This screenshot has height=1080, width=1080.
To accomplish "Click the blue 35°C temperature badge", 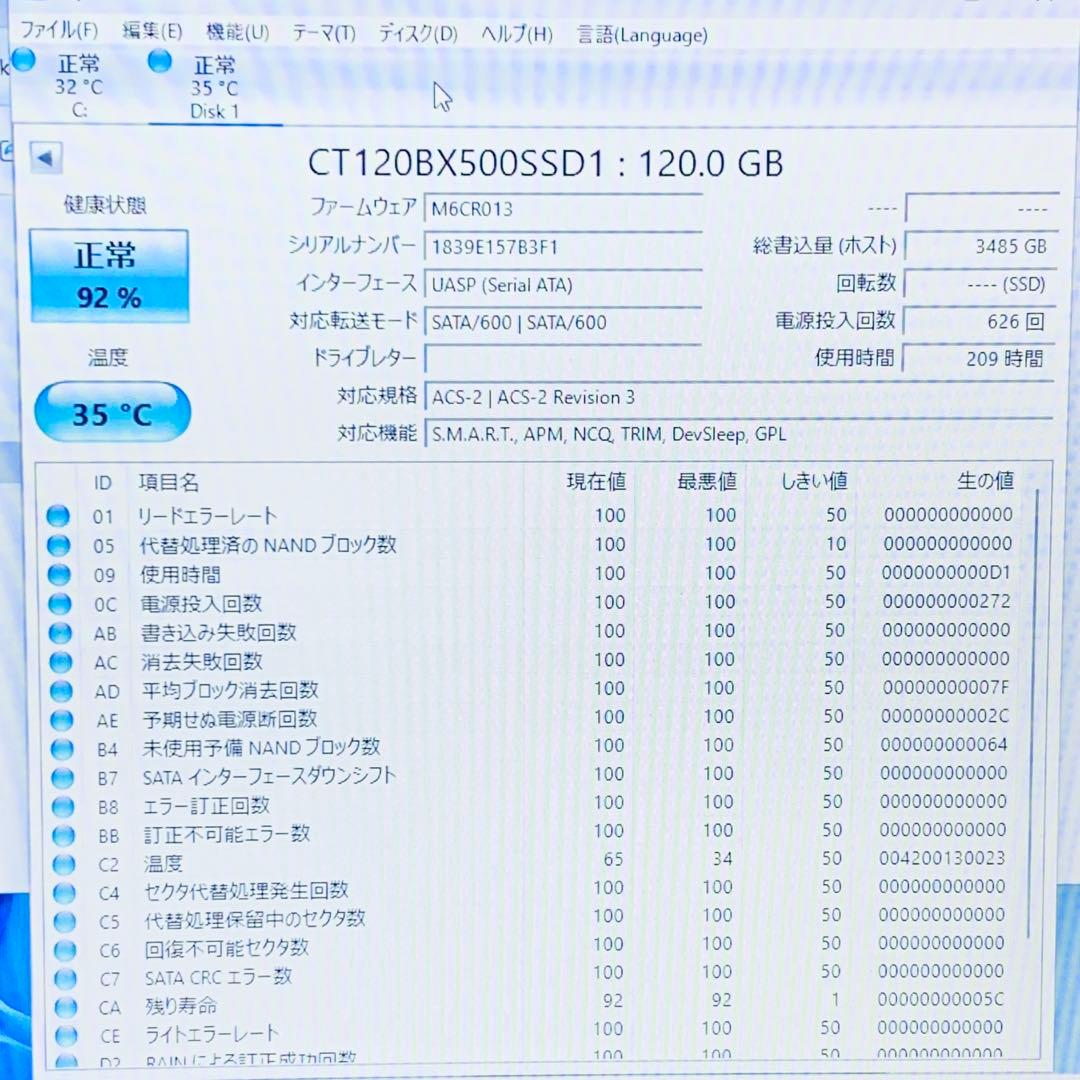I will pyautogui.click(x=111, y=411).
